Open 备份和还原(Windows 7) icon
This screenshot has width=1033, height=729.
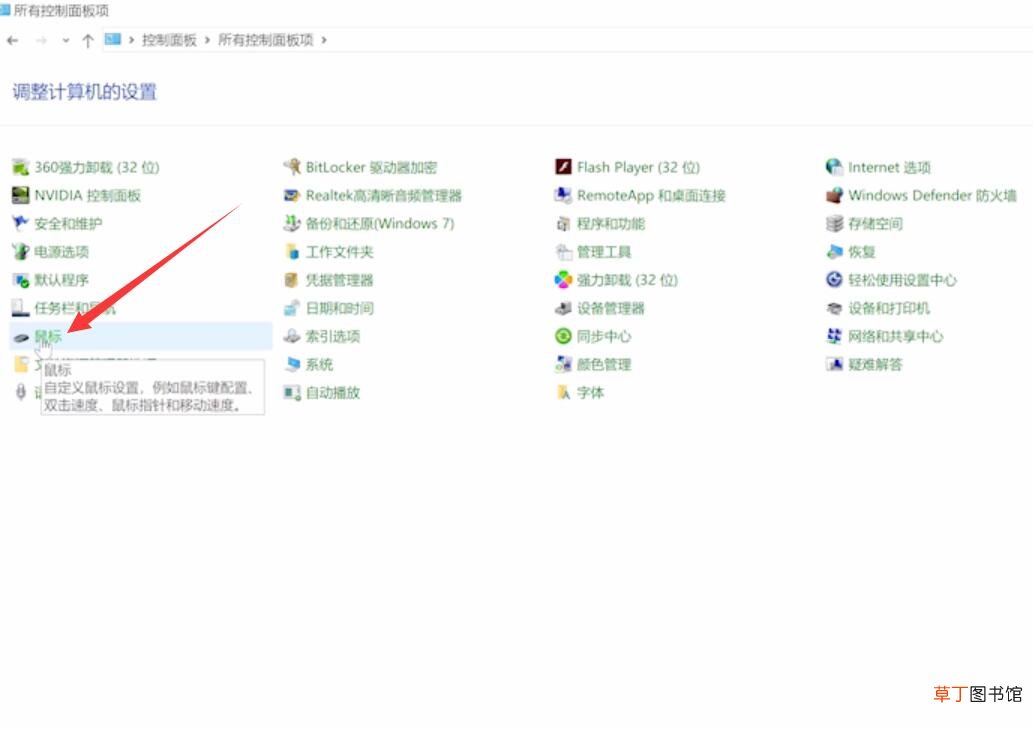(292, 224)
